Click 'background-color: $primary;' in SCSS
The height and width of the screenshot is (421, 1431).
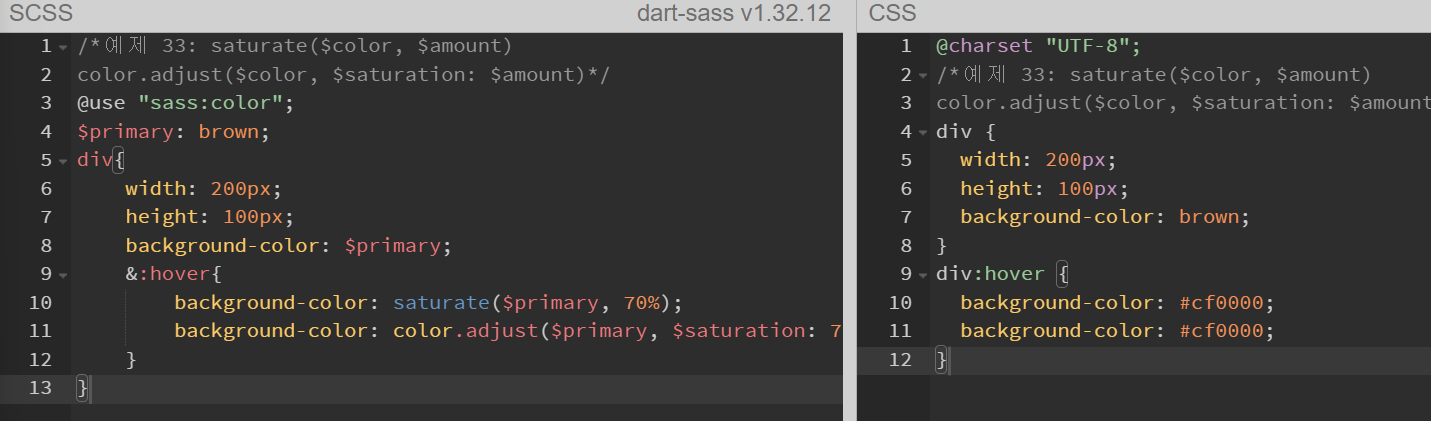(289, 246)
